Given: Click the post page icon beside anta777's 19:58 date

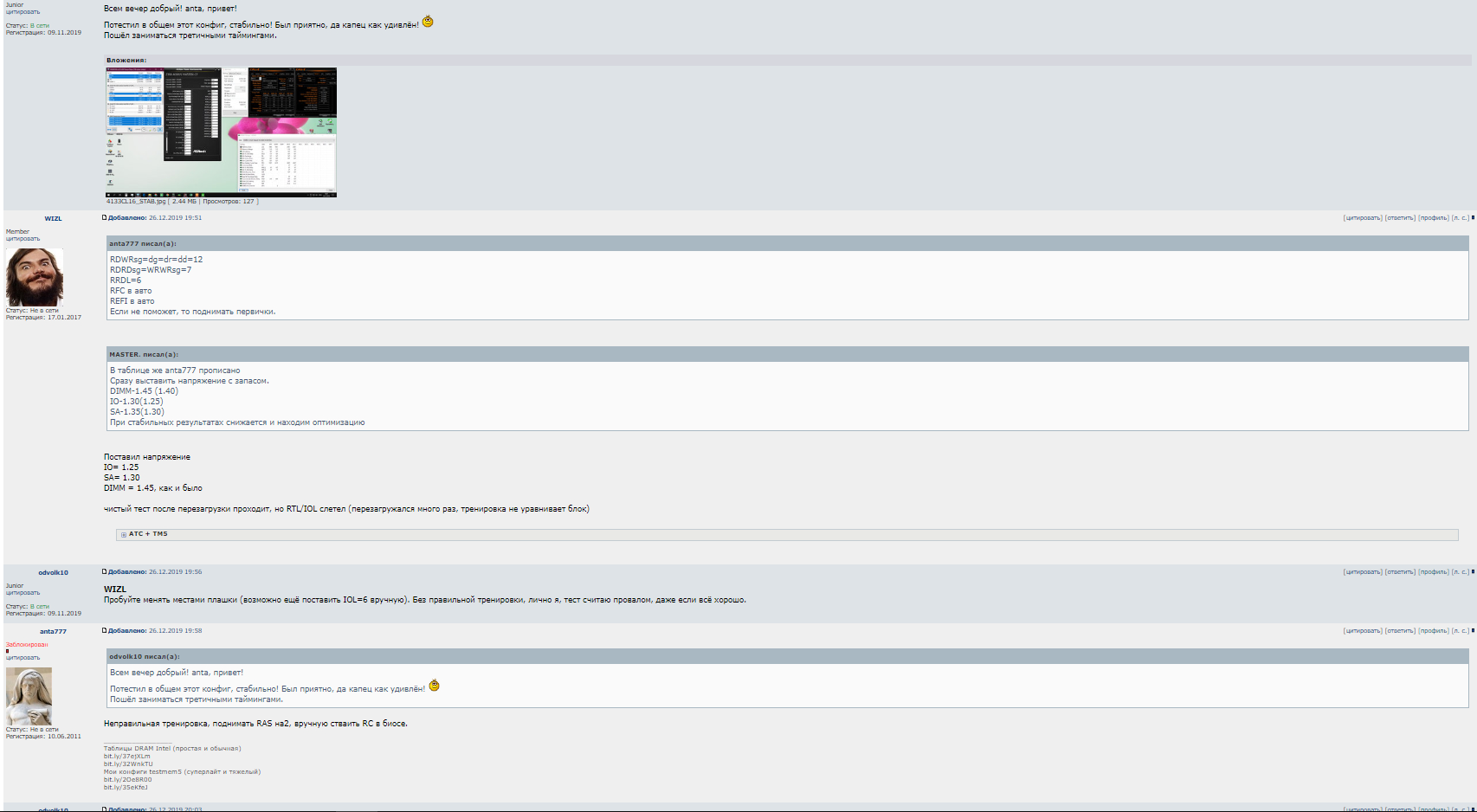Looking at the screenshot, I should point(105,631).
